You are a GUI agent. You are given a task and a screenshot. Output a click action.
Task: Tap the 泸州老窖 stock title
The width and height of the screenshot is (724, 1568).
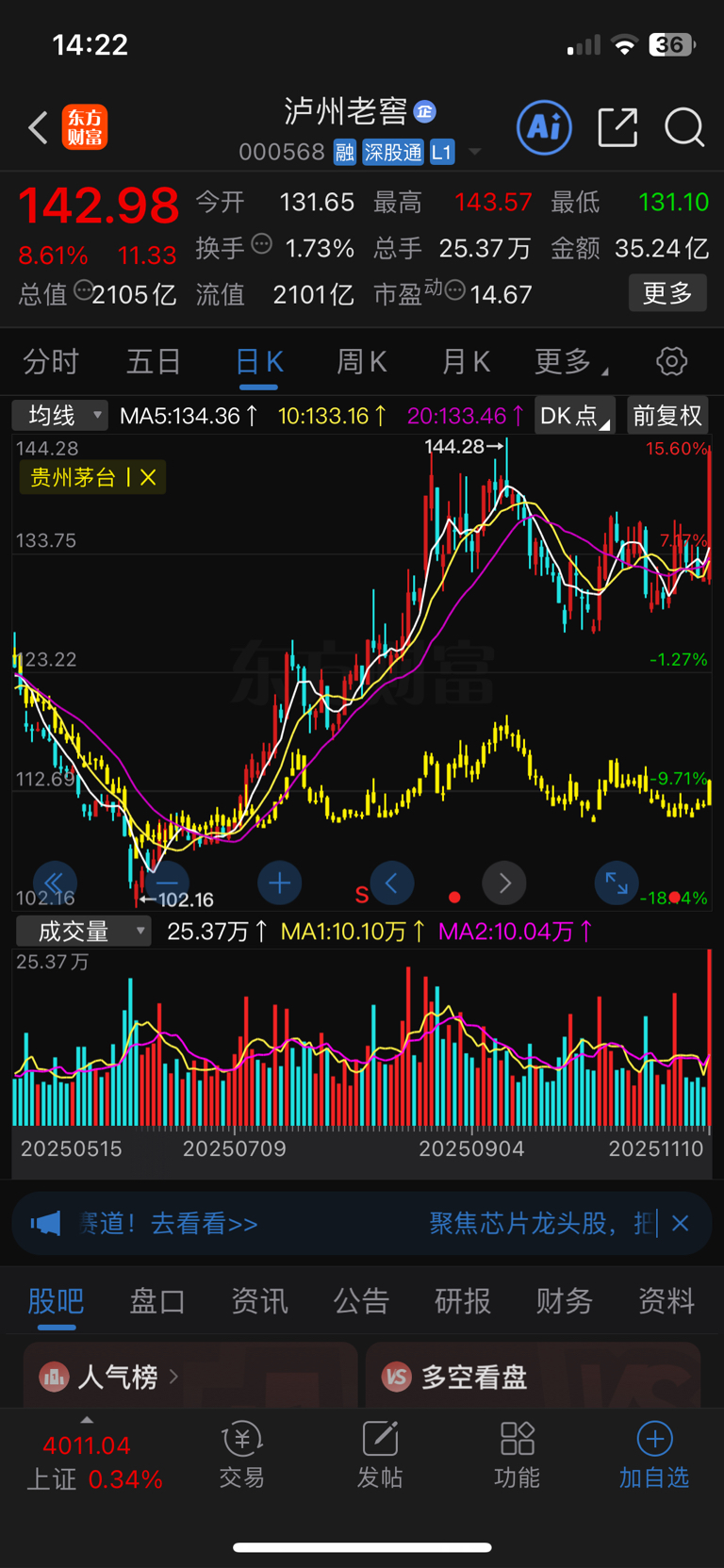[346, 111]
